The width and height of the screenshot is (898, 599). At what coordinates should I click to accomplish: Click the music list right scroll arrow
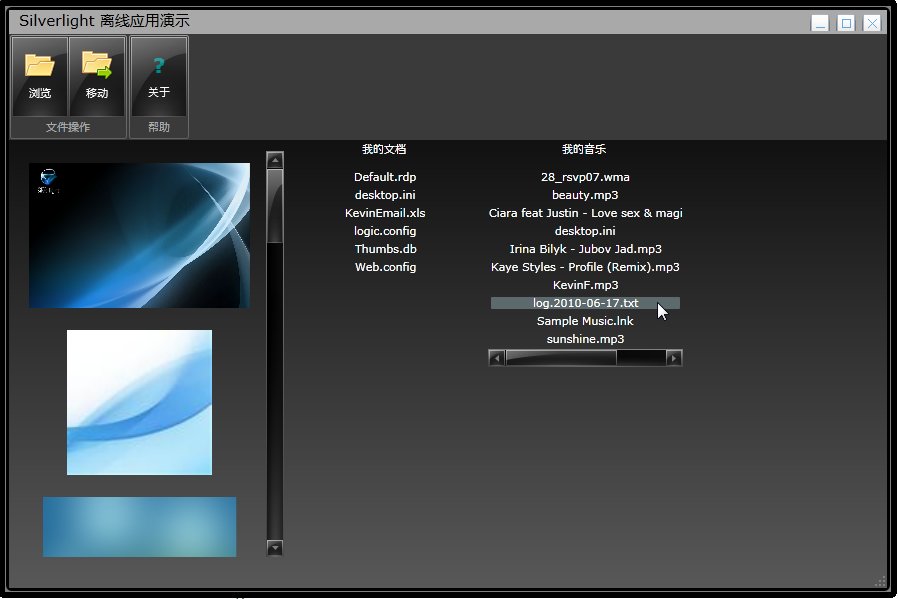(x=674, y=358)
